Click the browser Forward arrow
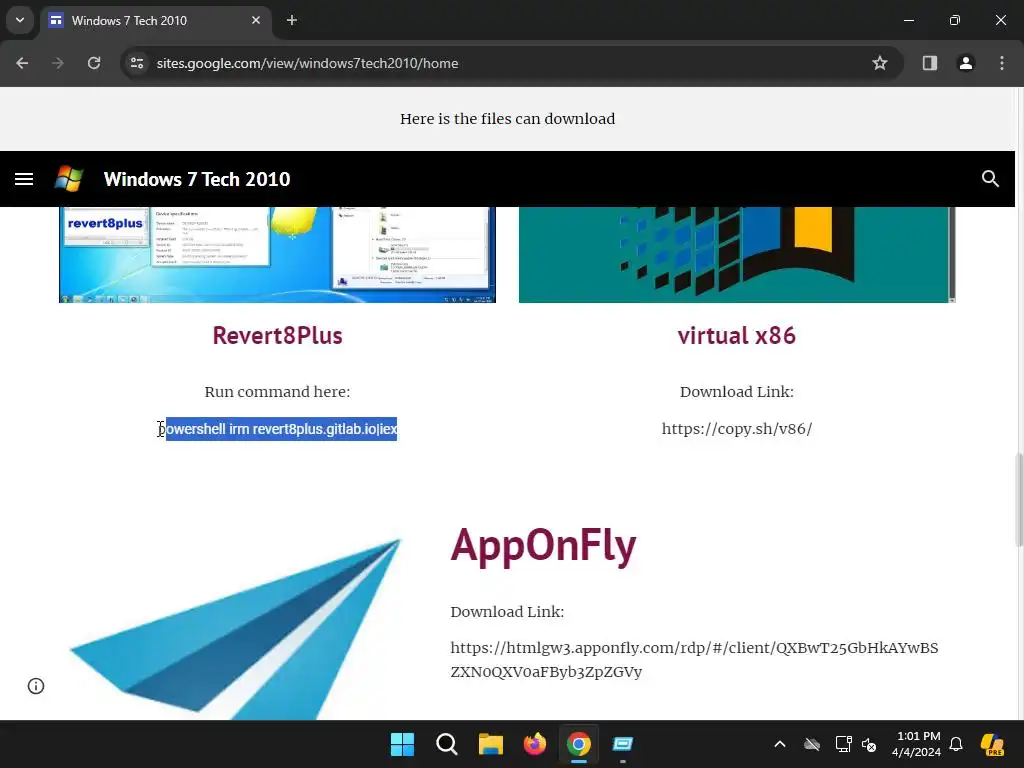This screenshot has height=768, width=1024. pyautogui.click(x=58, y=63)
